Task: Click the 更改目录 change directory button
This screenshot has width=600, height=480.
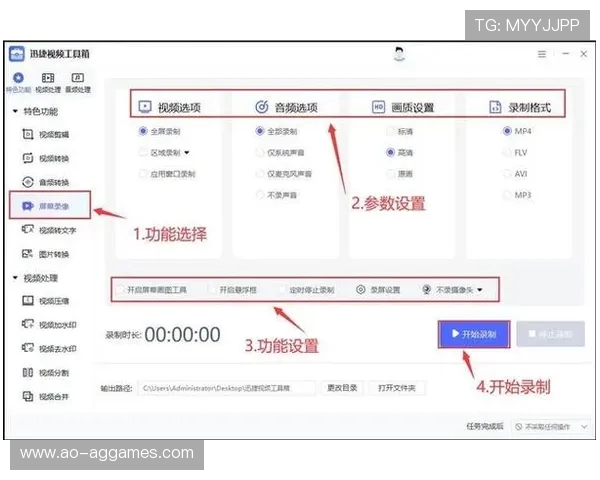Action: click(342, 387)
